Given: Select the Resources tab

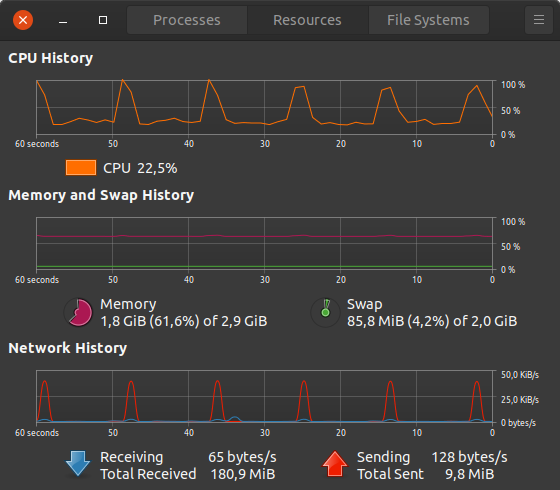Looking at the screenshot, I should pos(308,20).
